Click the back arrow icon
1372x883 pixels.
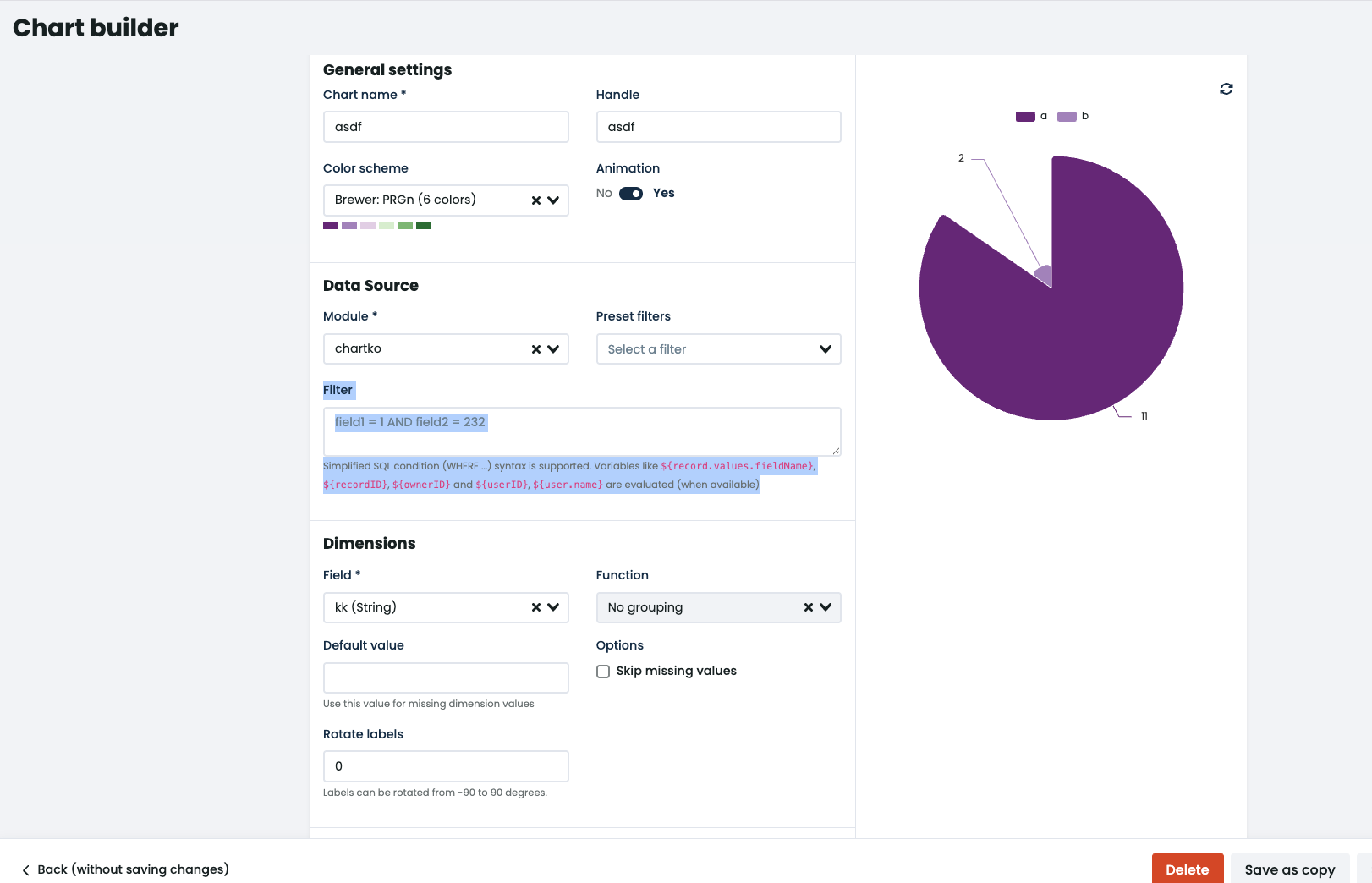[26, 870]
